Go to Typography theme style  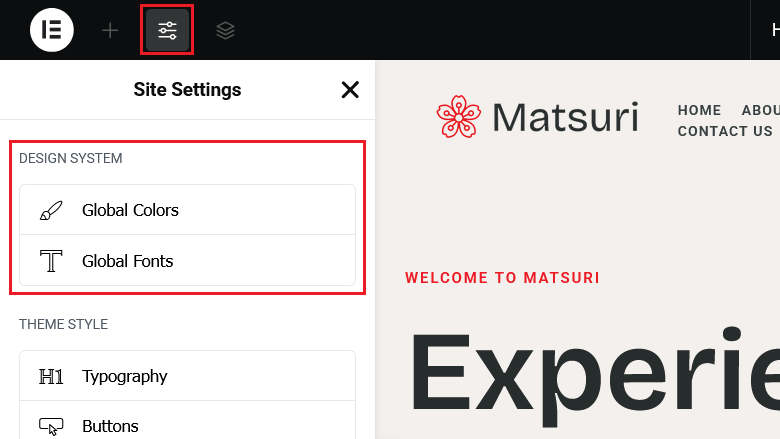click(x=125, y=377)
